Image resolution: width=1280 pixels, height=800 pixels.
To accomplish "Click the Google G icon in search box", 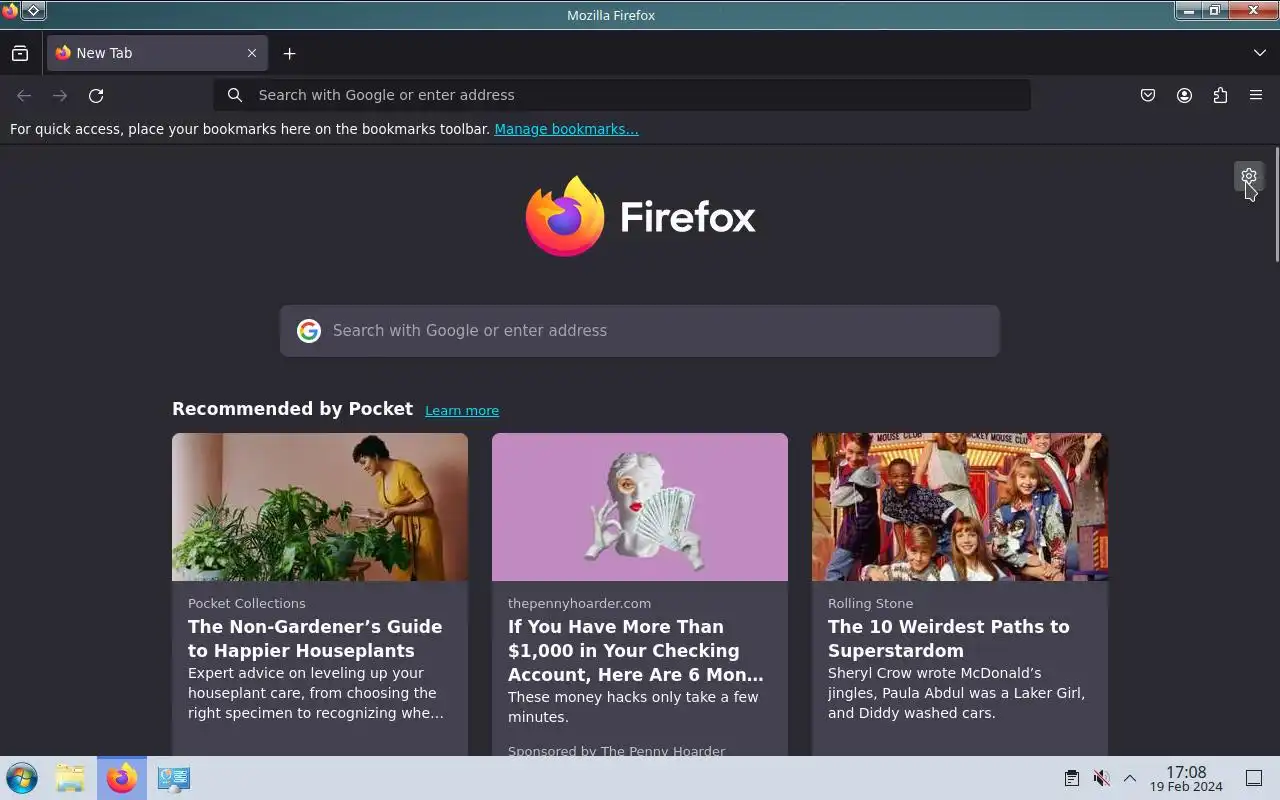I will tap(309, 331).
